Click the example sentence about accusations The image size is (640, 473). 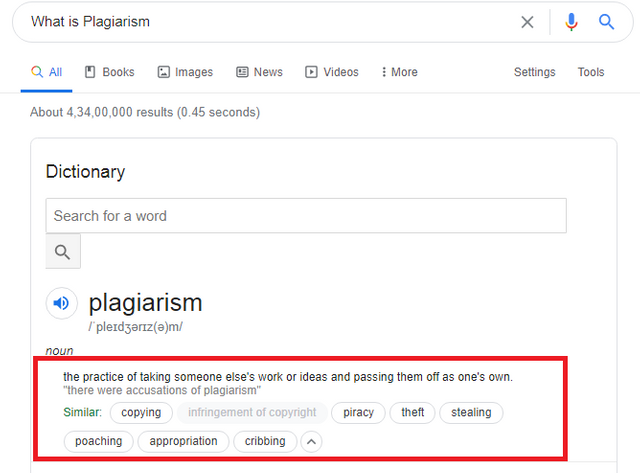point(162,391)
